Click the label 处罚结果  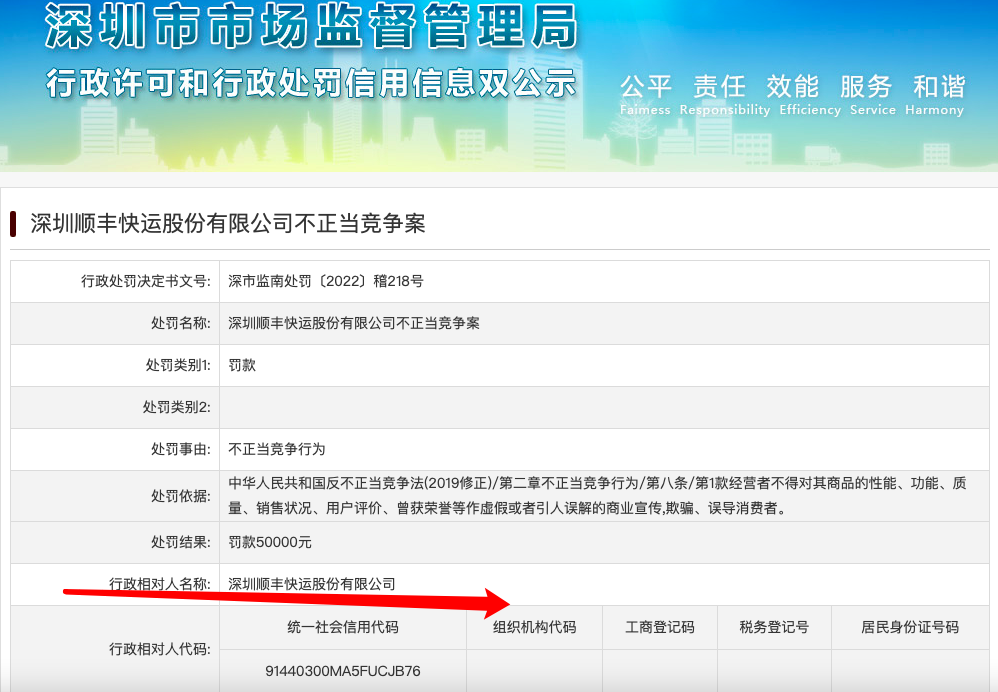(x=181, y=542)
